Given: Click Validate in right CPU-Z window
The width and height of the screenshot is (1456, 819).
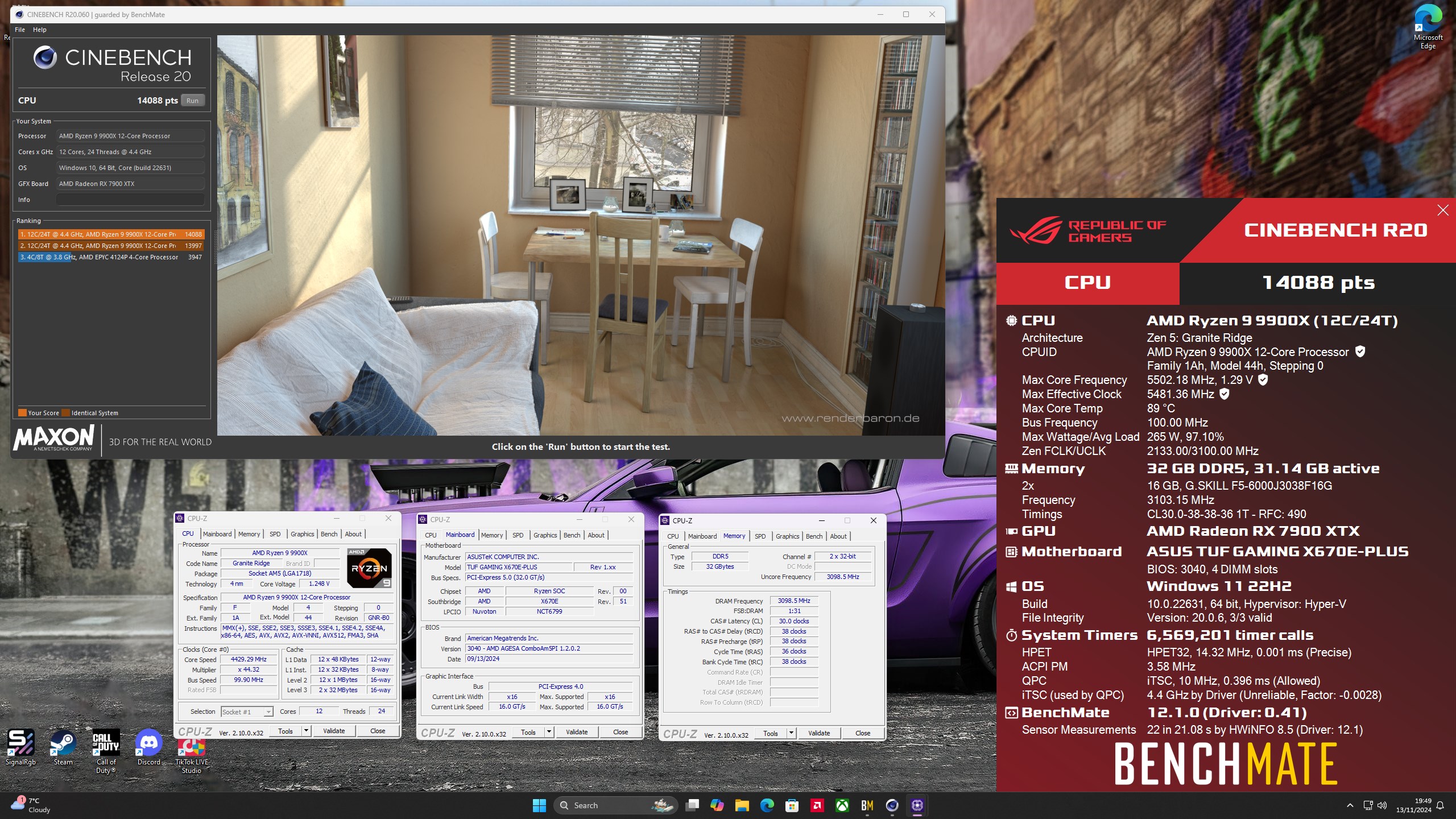Looking at the screenshot, I should click(819, 734).
